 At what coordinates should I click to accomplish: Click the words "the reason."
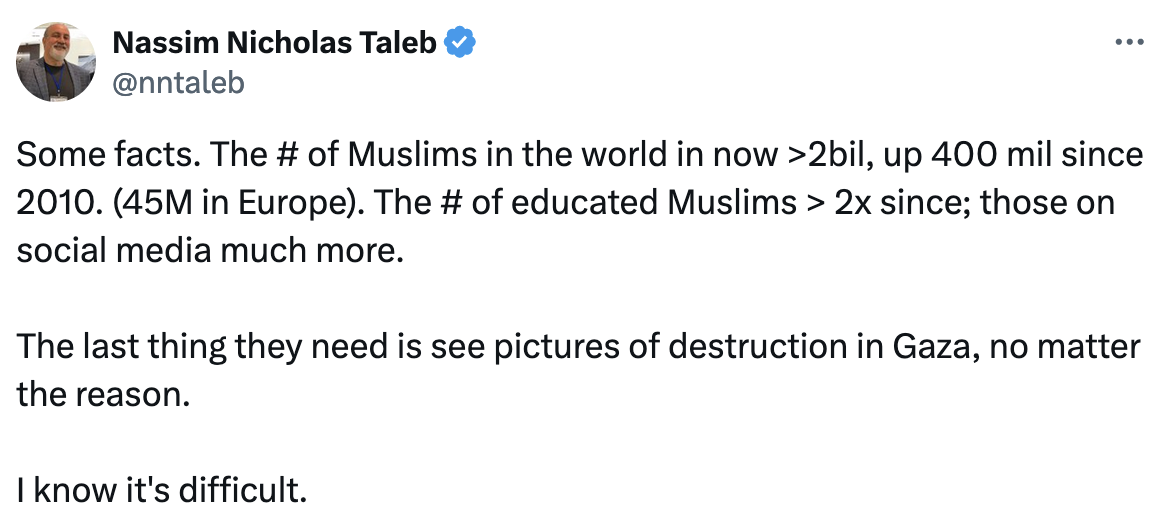102,395
